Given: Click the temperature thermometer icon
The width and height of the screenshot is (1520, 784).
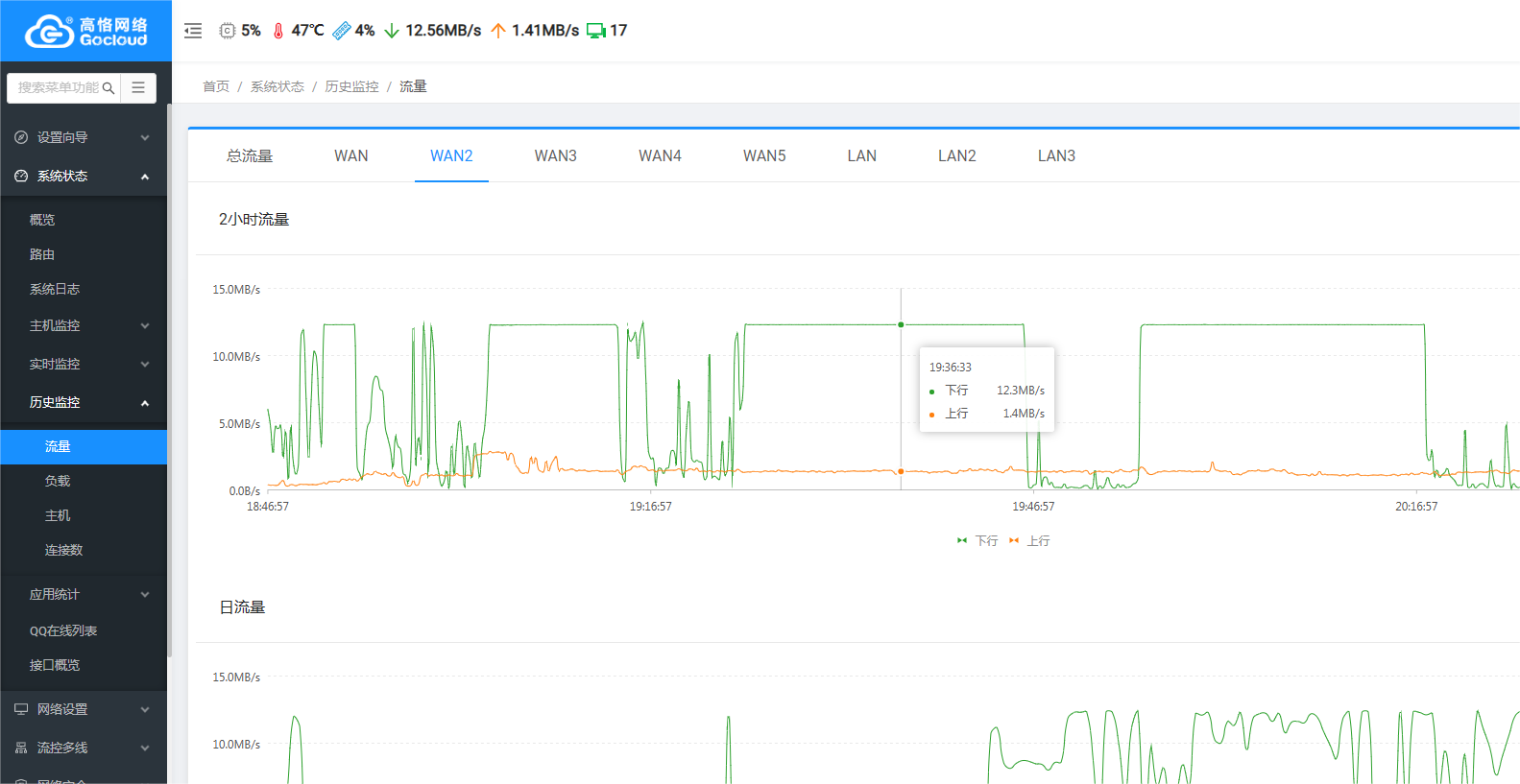Looking at the screenshot, I should [x=278, y=31].
